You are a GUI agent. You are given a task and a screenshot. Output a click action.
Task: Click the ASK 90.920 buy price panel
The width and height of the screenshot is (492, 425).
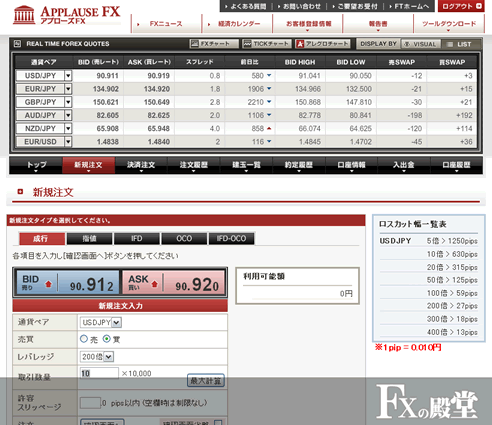173,283
